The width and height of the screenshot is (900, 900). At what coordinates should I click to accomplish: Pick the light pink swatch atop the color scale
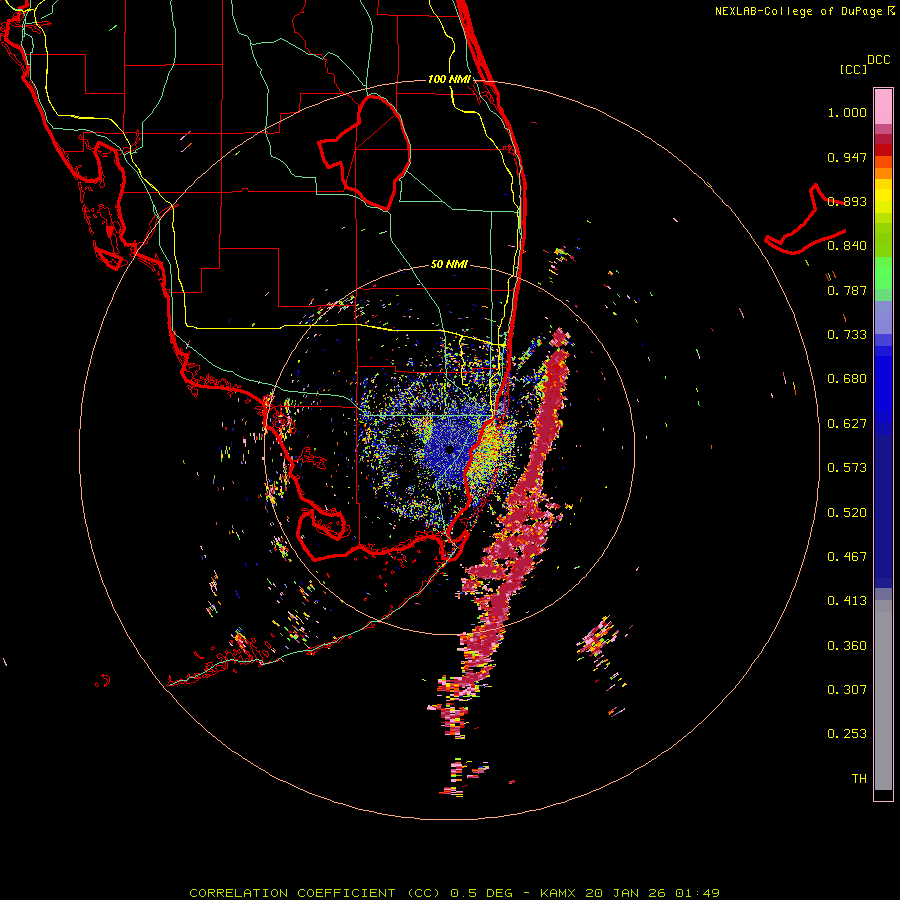tap(883, 106)
